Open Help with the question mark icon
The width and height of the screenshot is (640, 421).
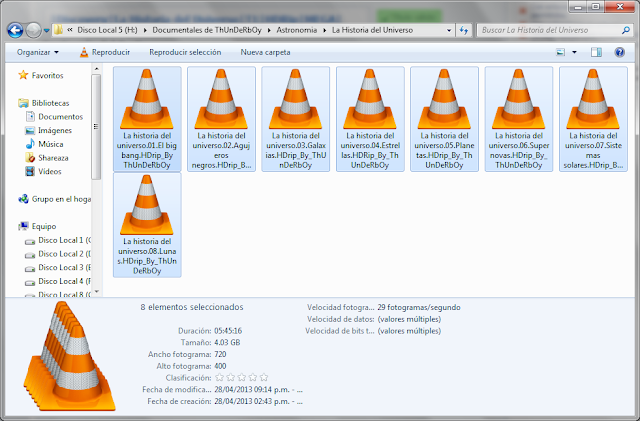click(x=620, y=52)
